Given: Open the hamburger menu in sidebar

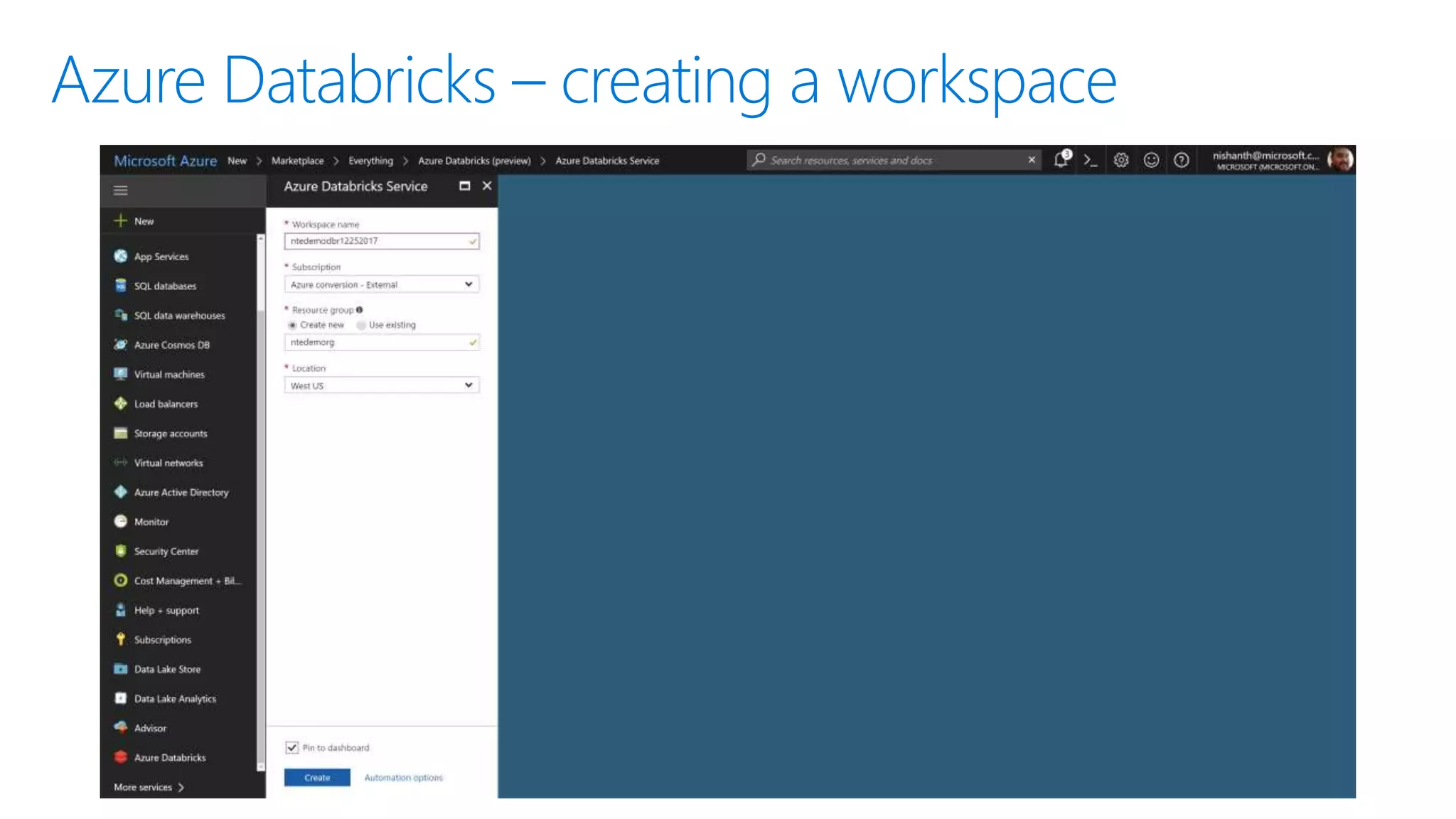Looking at the screenshot, I should [121, 191].
